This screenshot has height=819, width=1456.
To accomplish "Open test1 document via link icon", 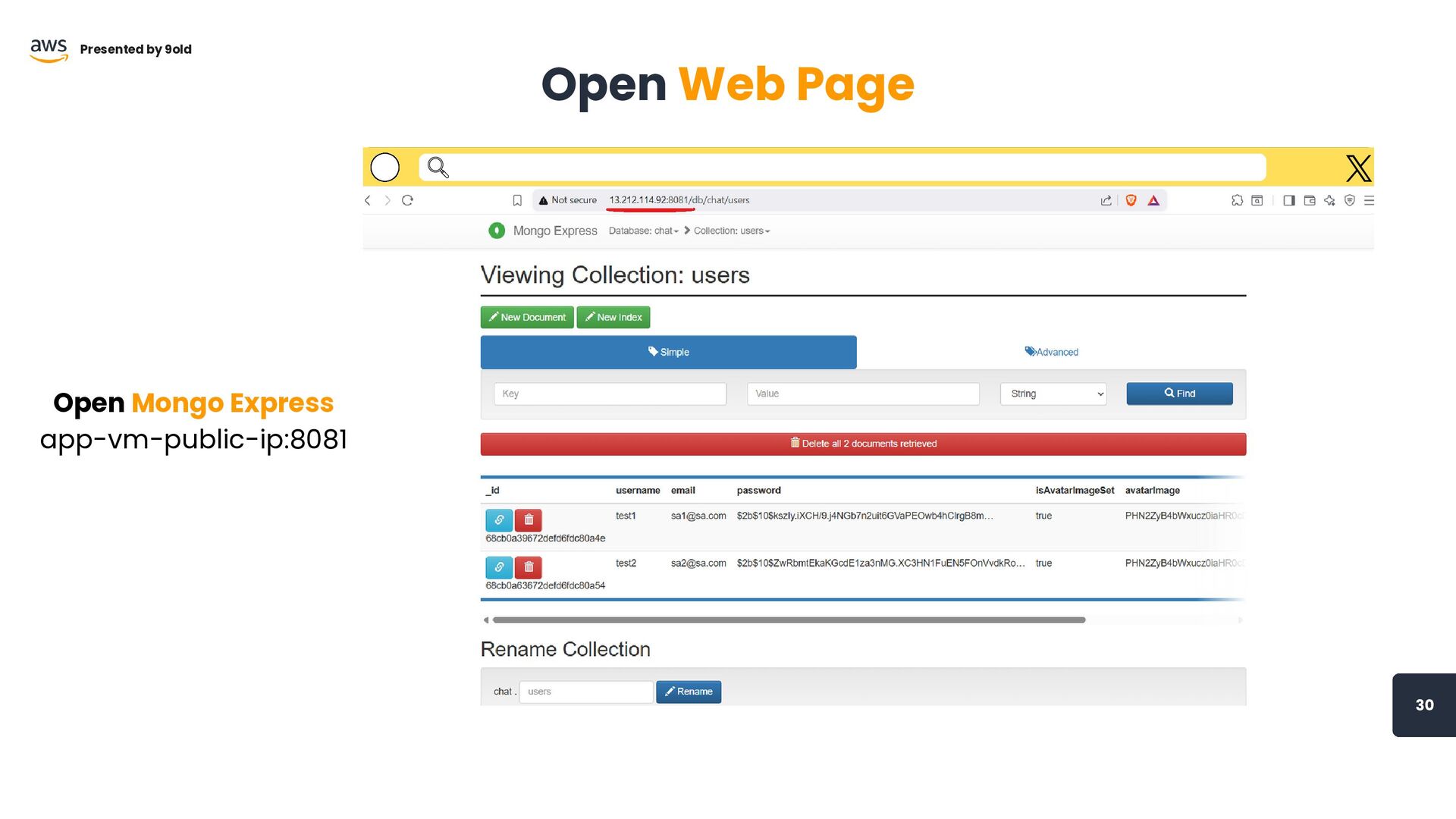I will click(x=499, y=520).
